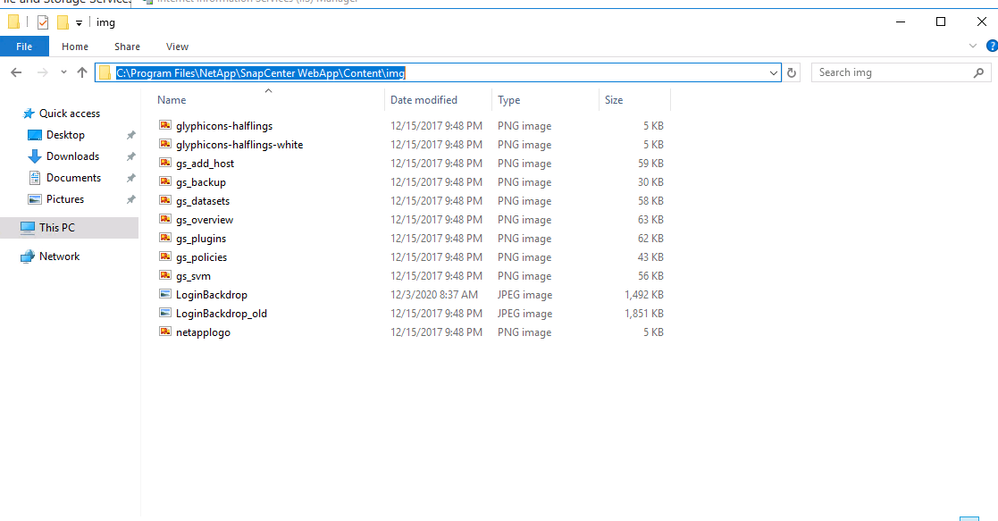Select the gs_svm PNG icon

(x=165, y=275)
